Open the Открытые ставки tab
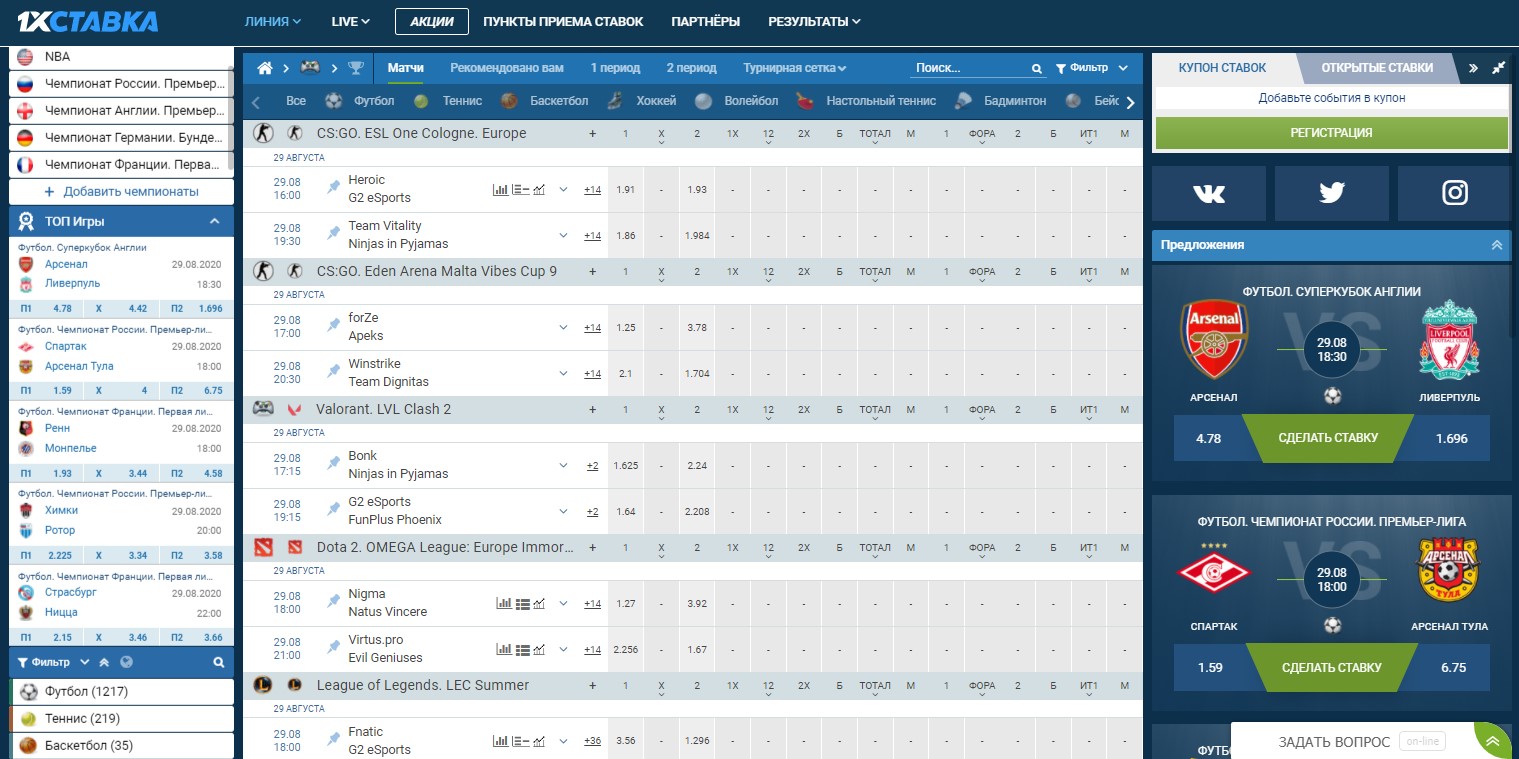The width and height of the screenshot is (1519, 759). tap(1377, 68)
